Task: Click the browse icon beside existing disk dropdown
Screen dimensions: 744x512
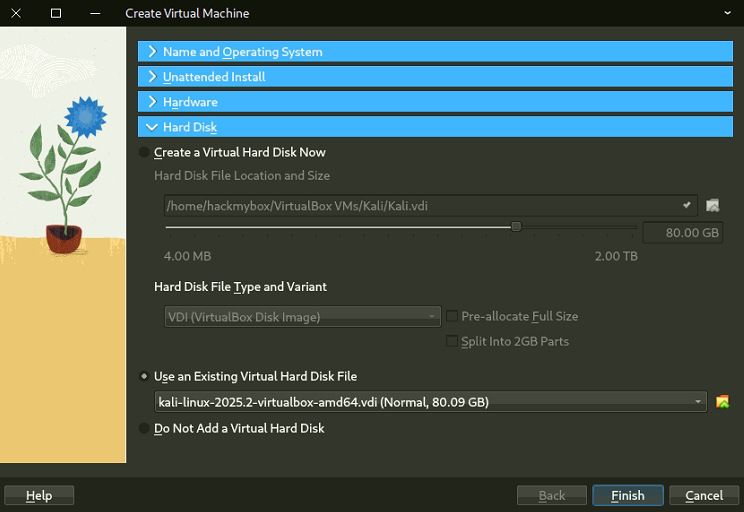Action: (x=722, y=402)
